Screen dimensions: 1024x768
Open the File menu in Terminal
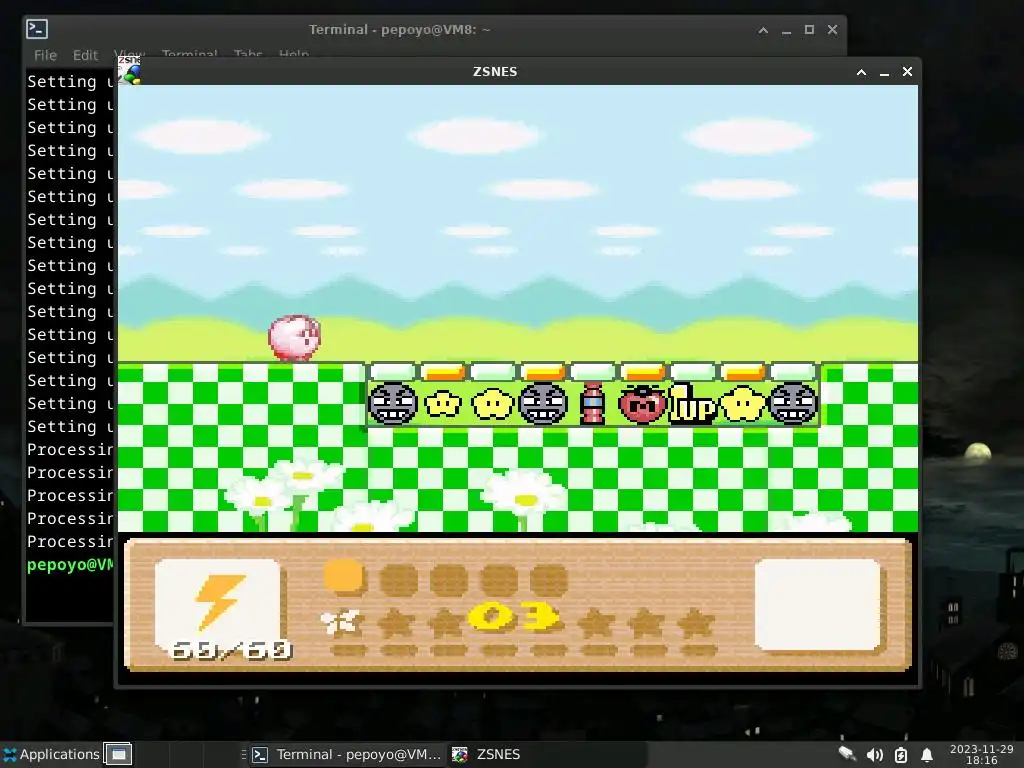45,55
